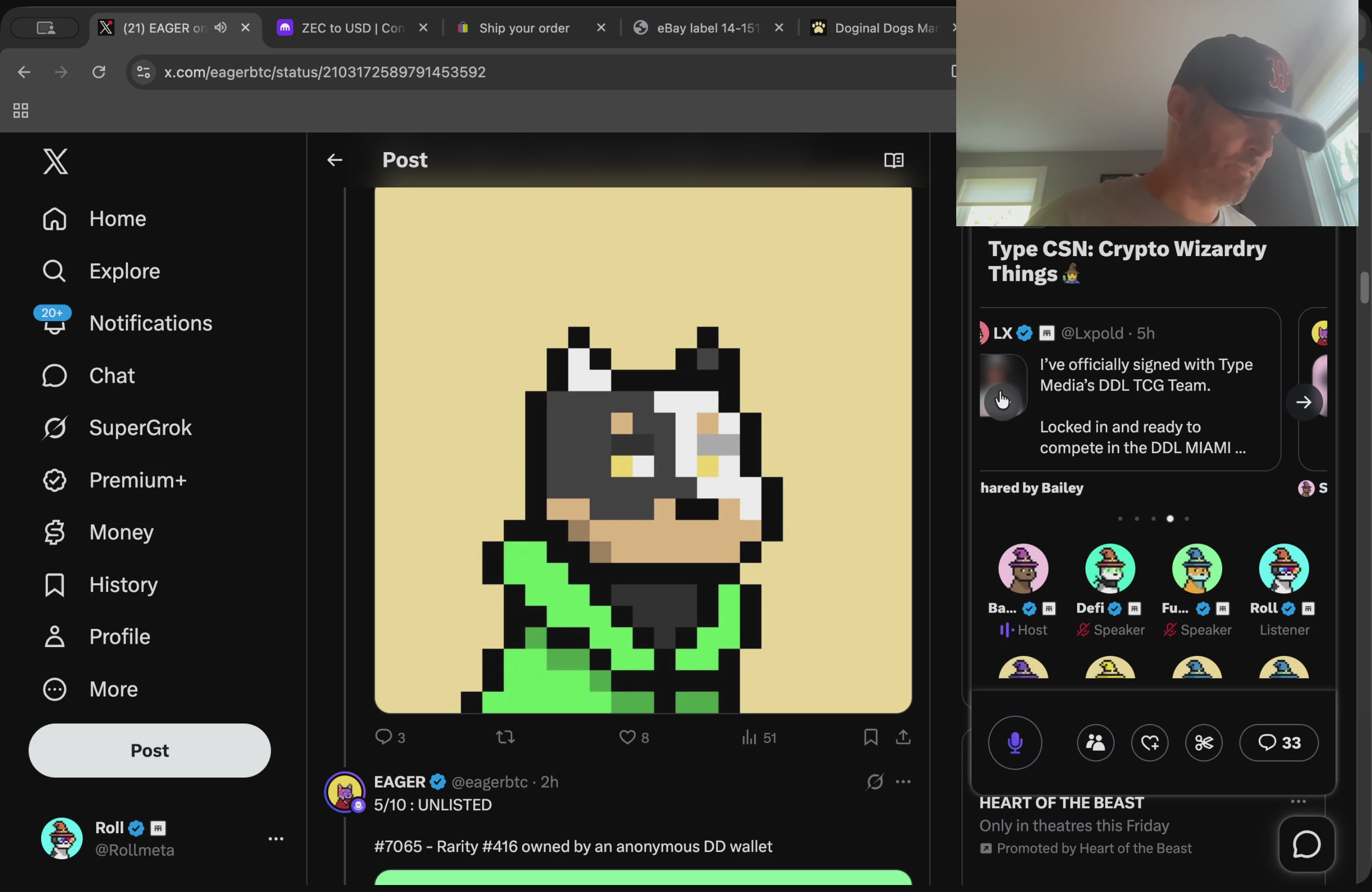Mute the EAGER tab audio icon
1372x892 pixels.
point(220,27)
